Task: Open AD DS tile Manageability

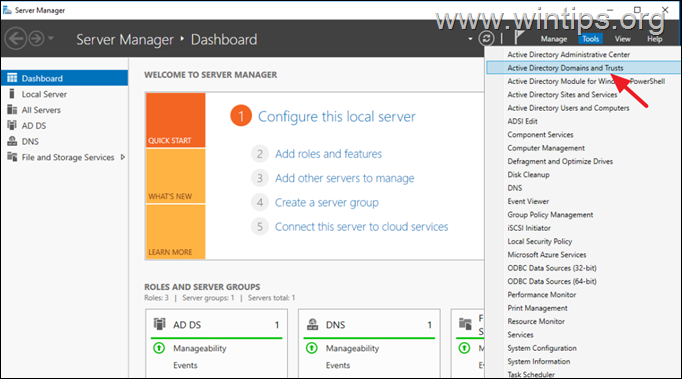Action: pos(200,348)
